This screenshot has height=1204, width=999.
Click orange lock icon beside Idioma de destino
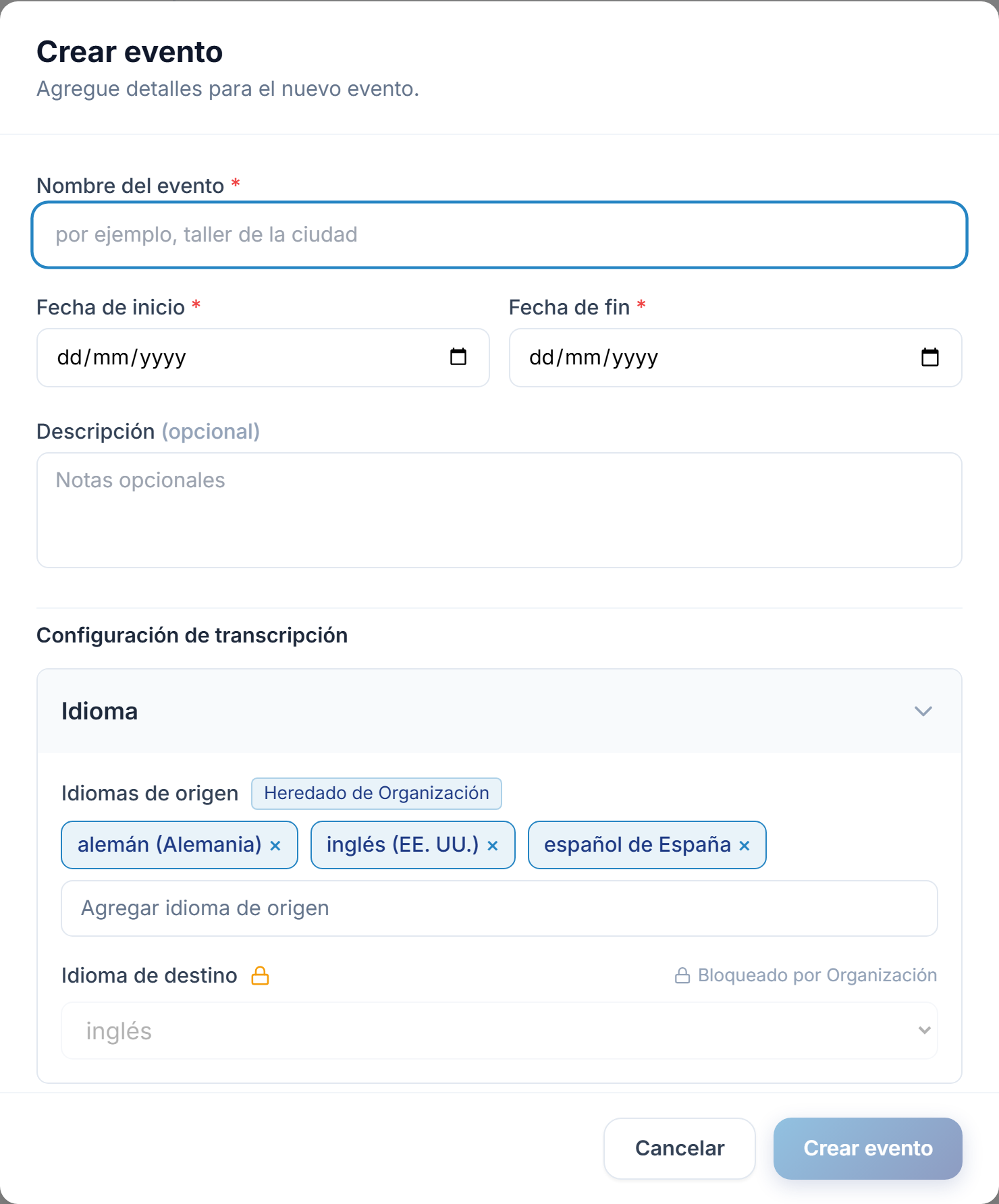[x=260, y=976]
